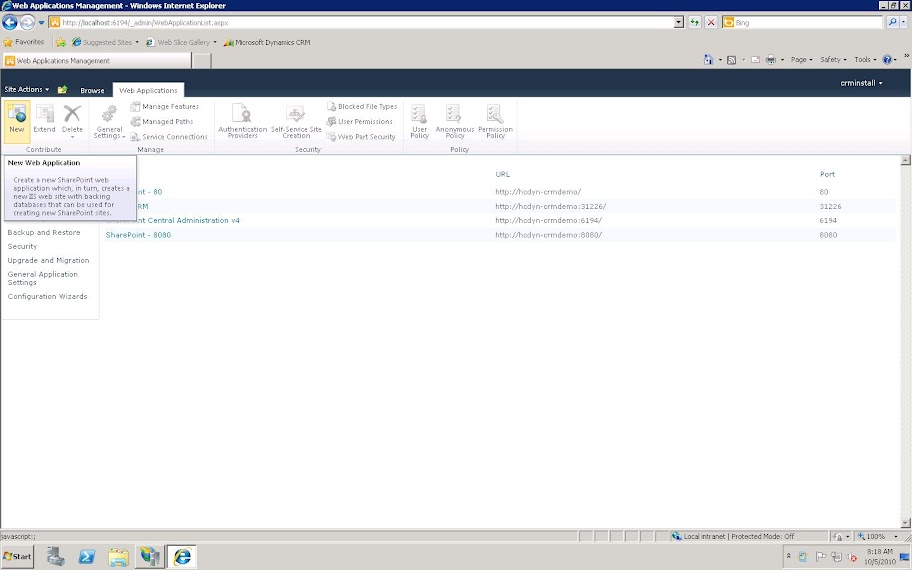Select the Web Applications ribbon tab
912x570 pixels.
[x=148, y=90]
